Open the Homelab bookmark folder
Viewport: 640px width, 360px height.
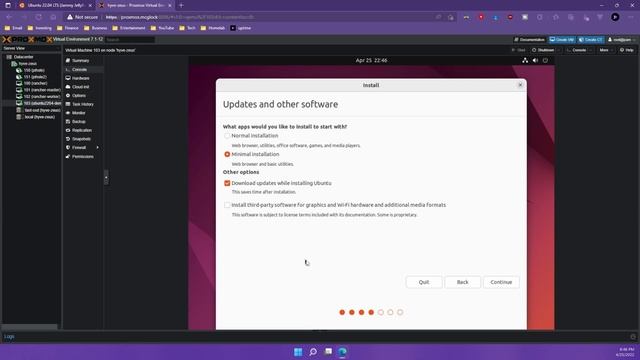coord(213,28)
